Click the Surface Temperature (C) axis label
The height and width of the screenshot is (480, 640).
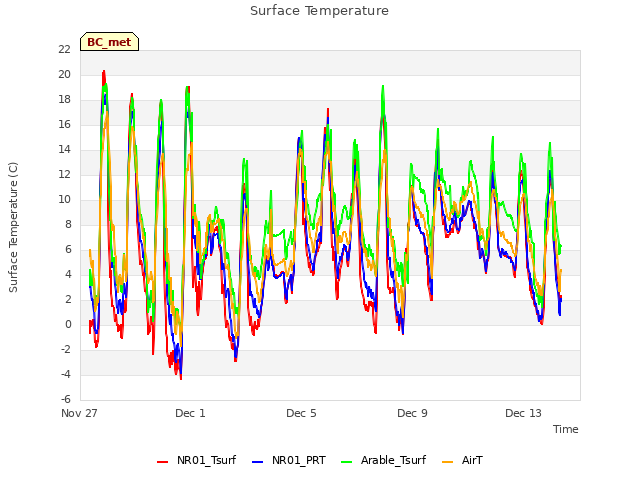pos(13,227)
